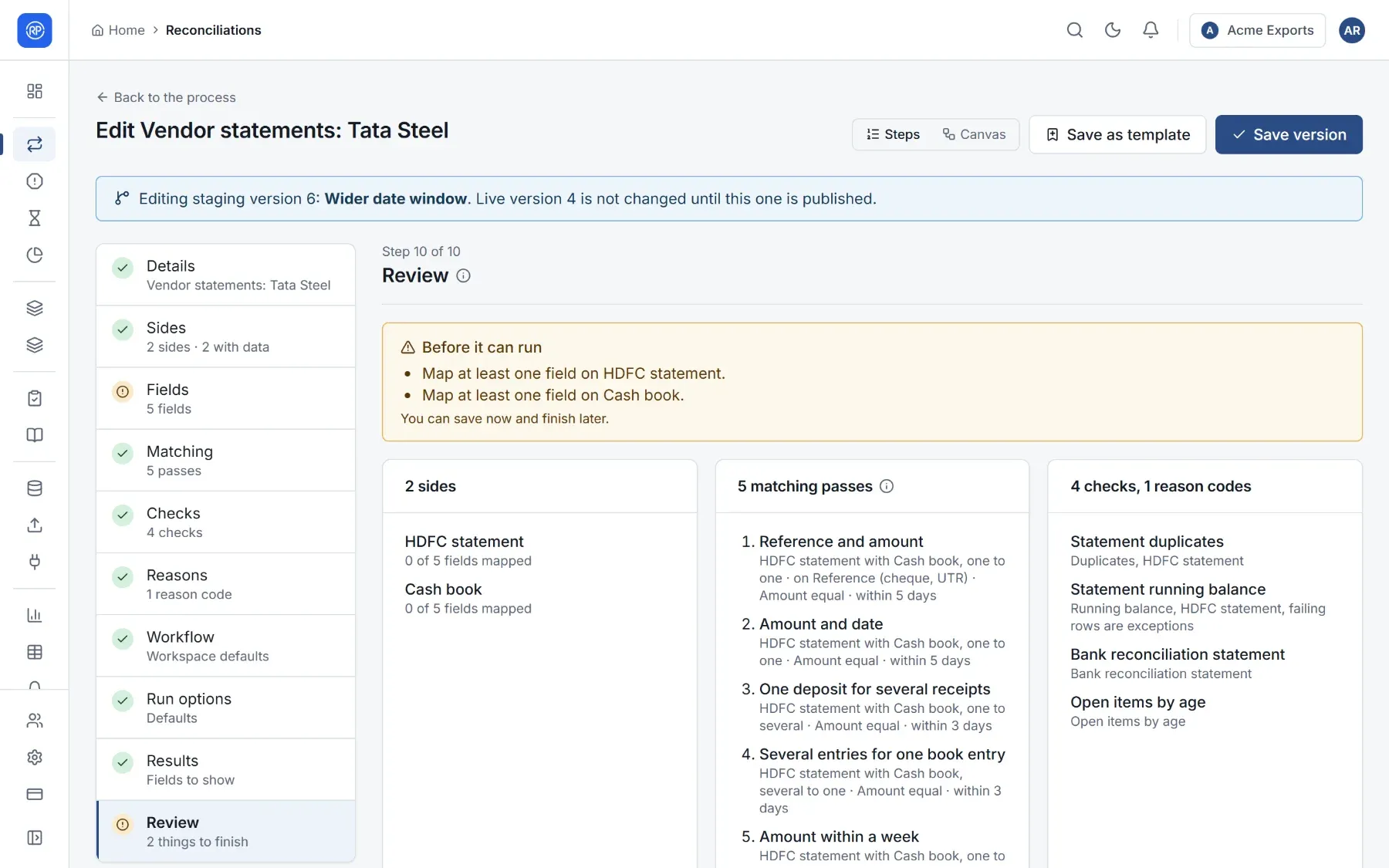
Task: Open the search icon in the top bar
Action: (1074, 30)
